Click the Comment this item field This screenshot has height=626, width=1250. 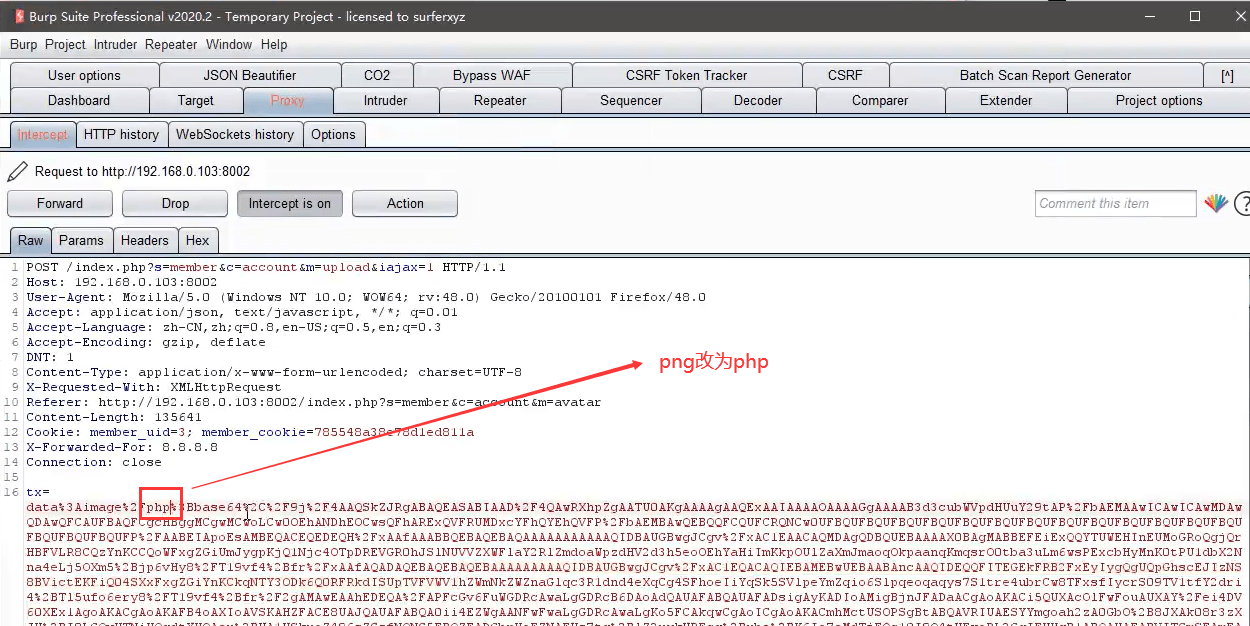pyautogui.click(x=1116, y=203)
